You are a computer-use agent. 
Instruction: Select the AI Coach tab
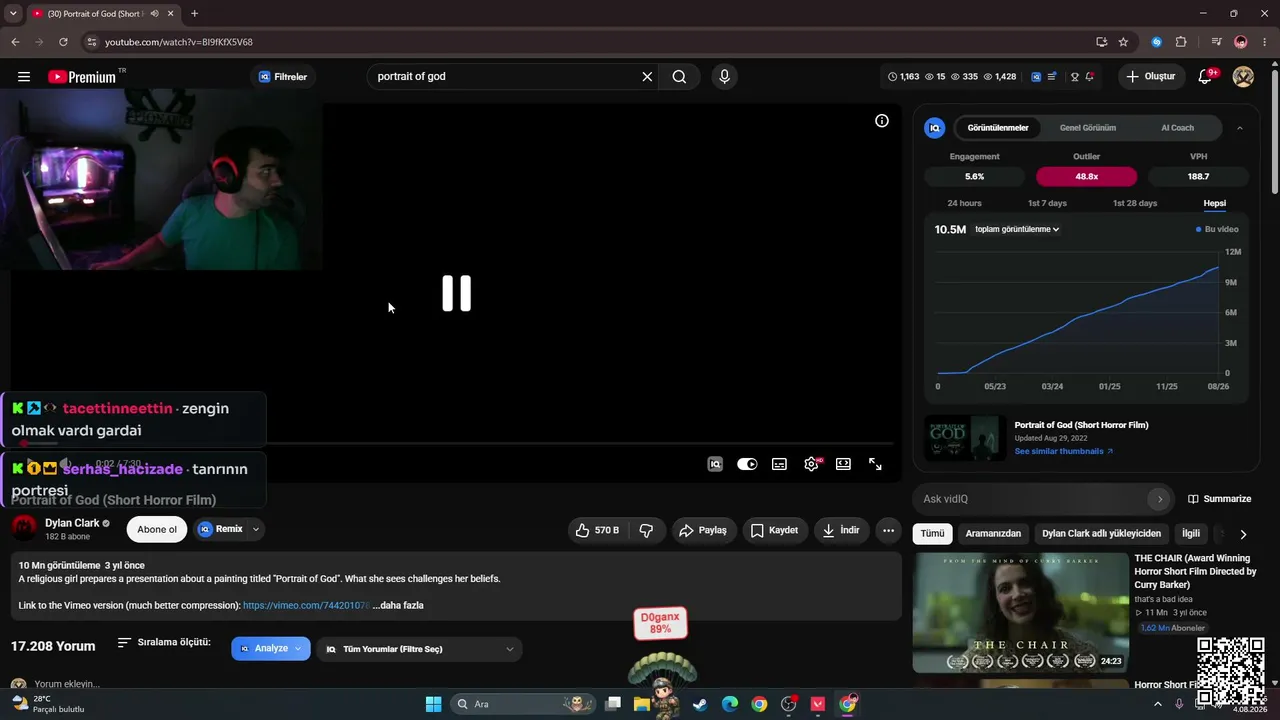(x=1177, y=128)
